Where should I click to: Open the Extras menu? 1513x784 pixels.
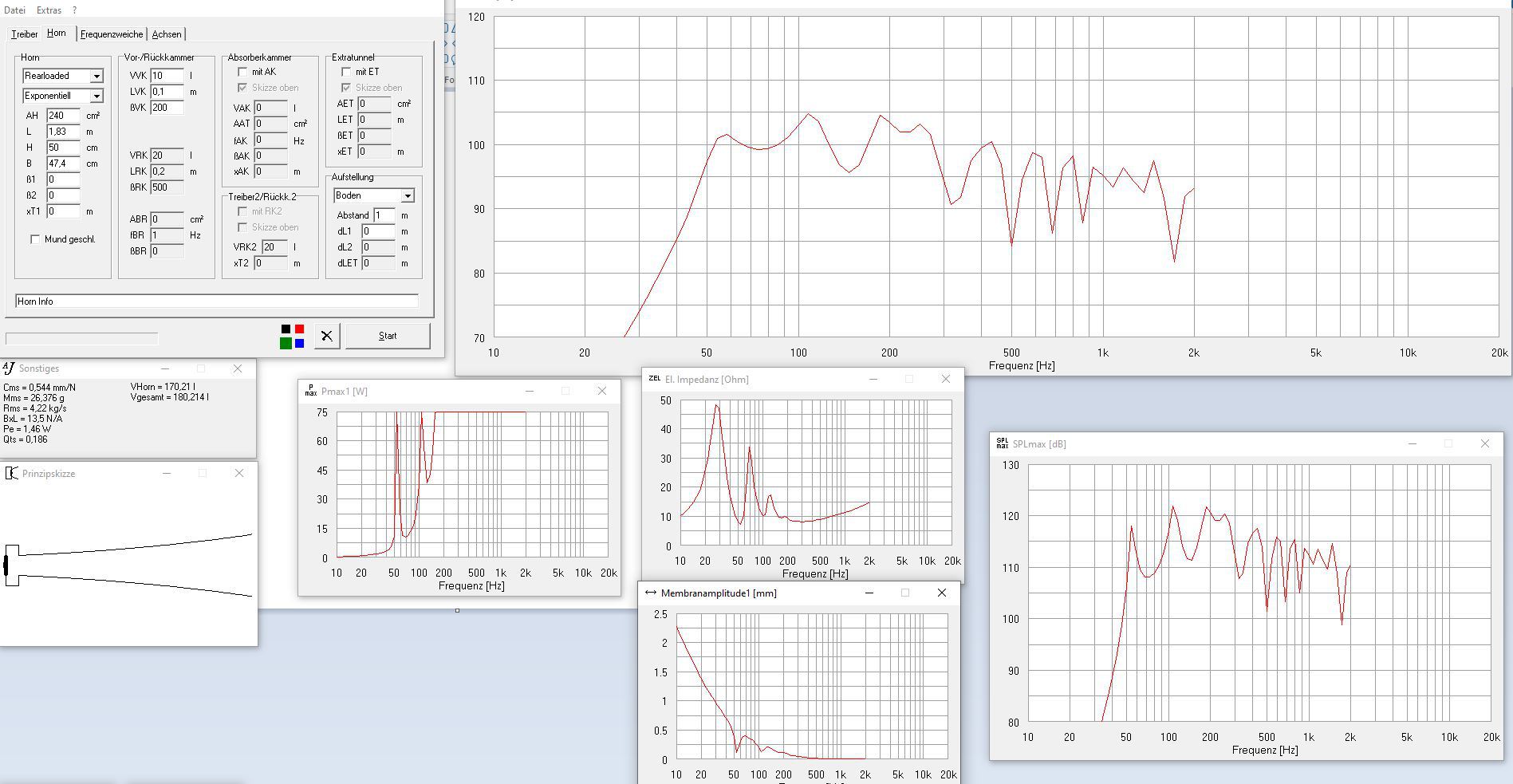pyautogui.click(x=49, y=10)
